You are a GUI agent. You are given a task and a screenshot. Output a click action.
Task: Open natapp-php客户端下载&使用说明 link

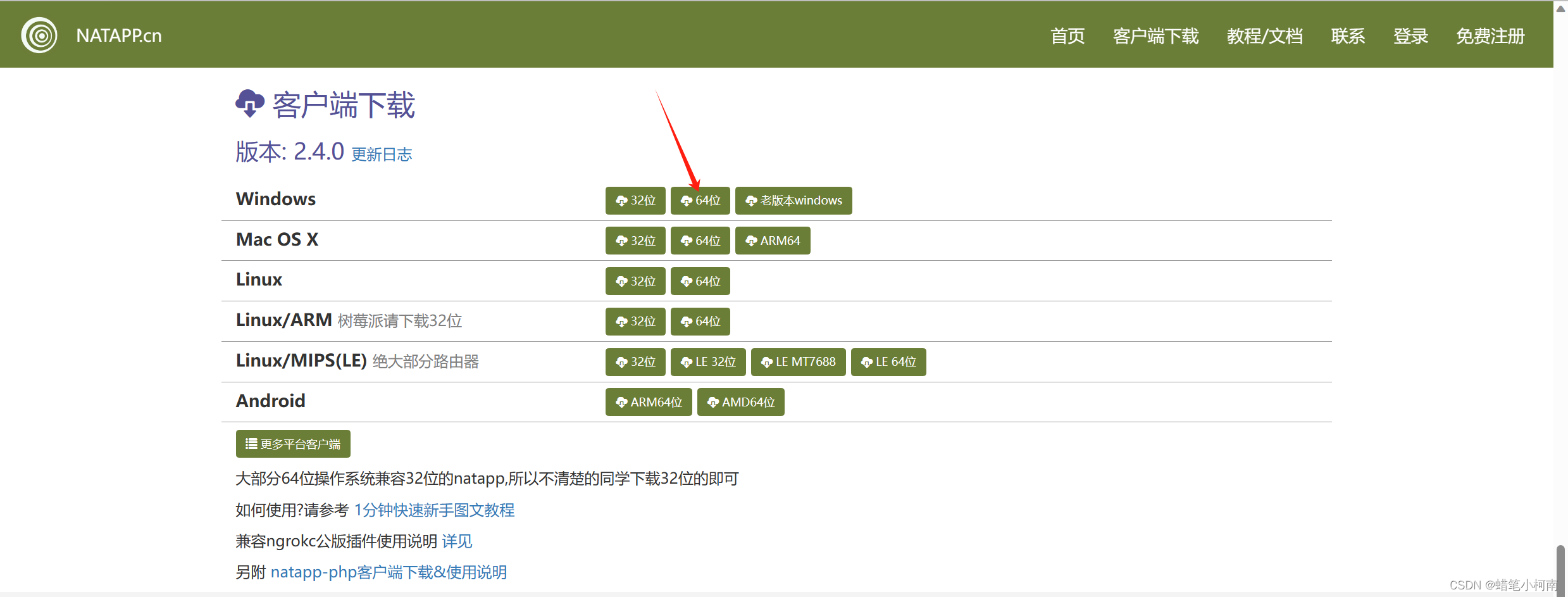pos(389,572)
